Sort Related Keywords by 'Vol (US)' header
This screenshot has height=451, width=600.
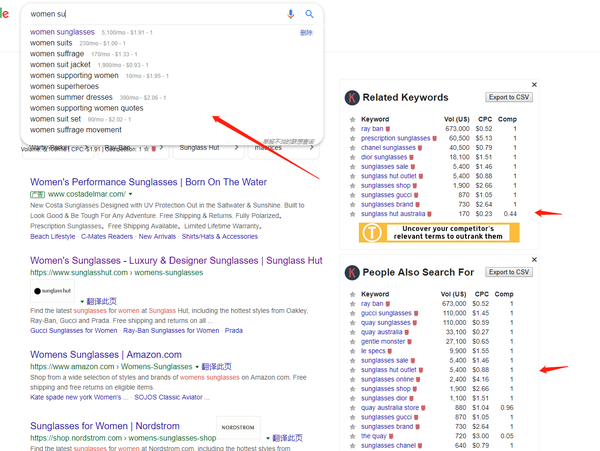(x=457, y=119)
